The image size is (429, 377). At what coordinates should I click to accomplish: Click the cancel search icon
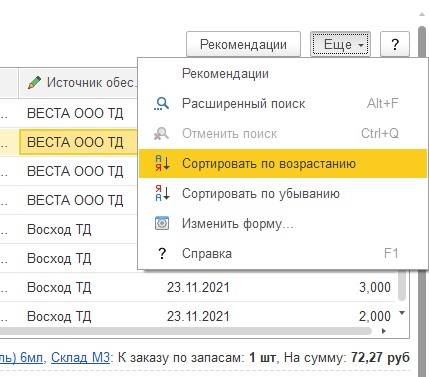click(x=162, y=134)
